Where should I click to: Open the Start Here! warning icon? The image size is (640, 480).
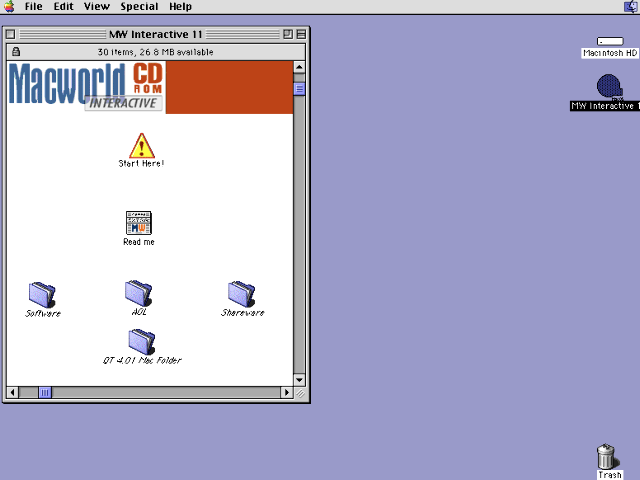tap(142, 146)
